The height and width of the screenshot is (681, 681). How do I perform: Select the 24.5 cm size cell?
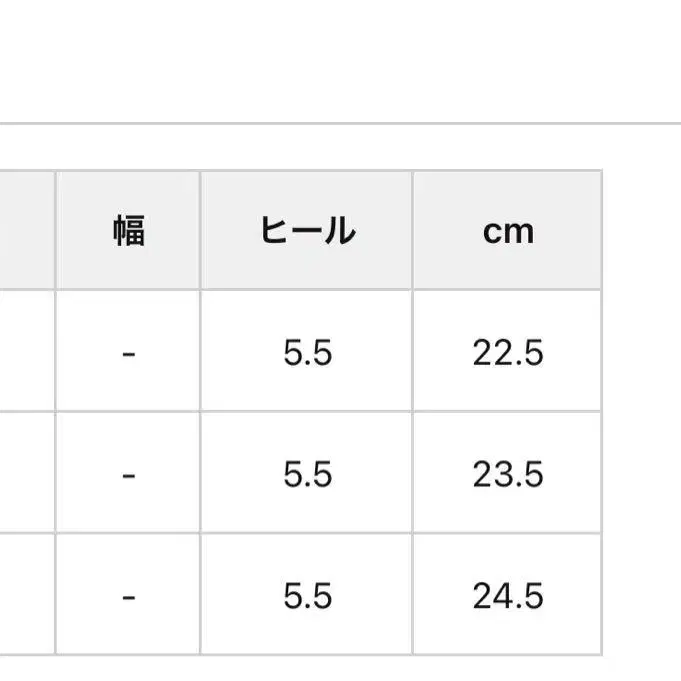pyautogui.click(x=508, y=596)
